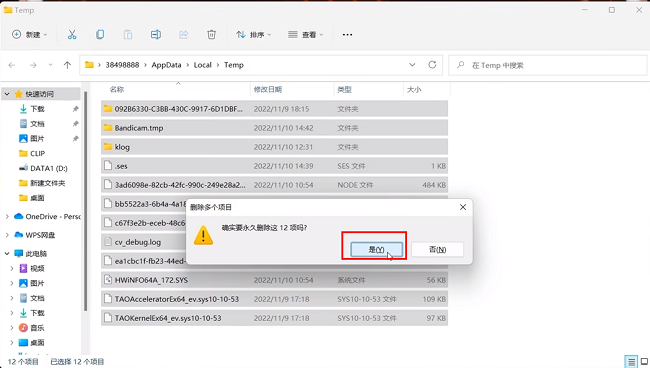The height and width of the screenshot is (368, 650).
Task: Open the 新建 (New) dropdown
Action: pos(29,35)
